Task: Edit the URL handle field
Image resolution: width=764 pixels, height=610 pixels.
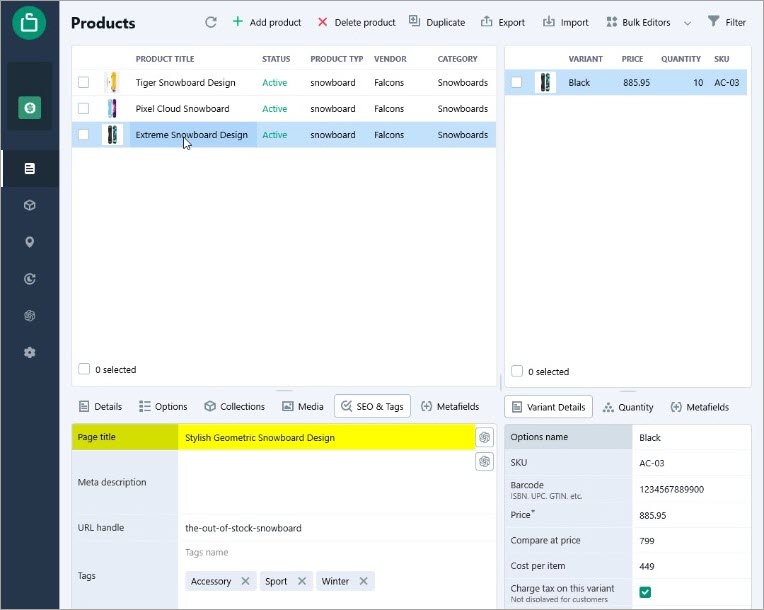Action: [x=336, y=528]
